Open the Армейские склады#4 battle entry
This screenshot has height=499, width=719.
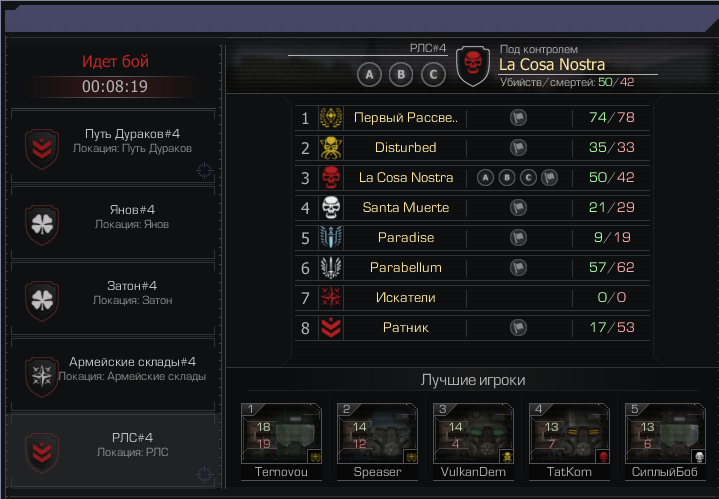(113, 375)
